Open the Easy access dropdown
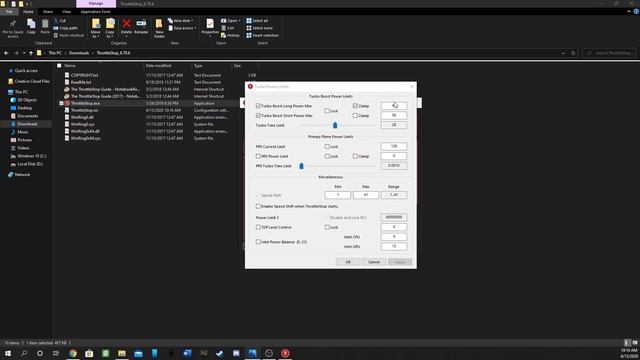 coord(182,28)
